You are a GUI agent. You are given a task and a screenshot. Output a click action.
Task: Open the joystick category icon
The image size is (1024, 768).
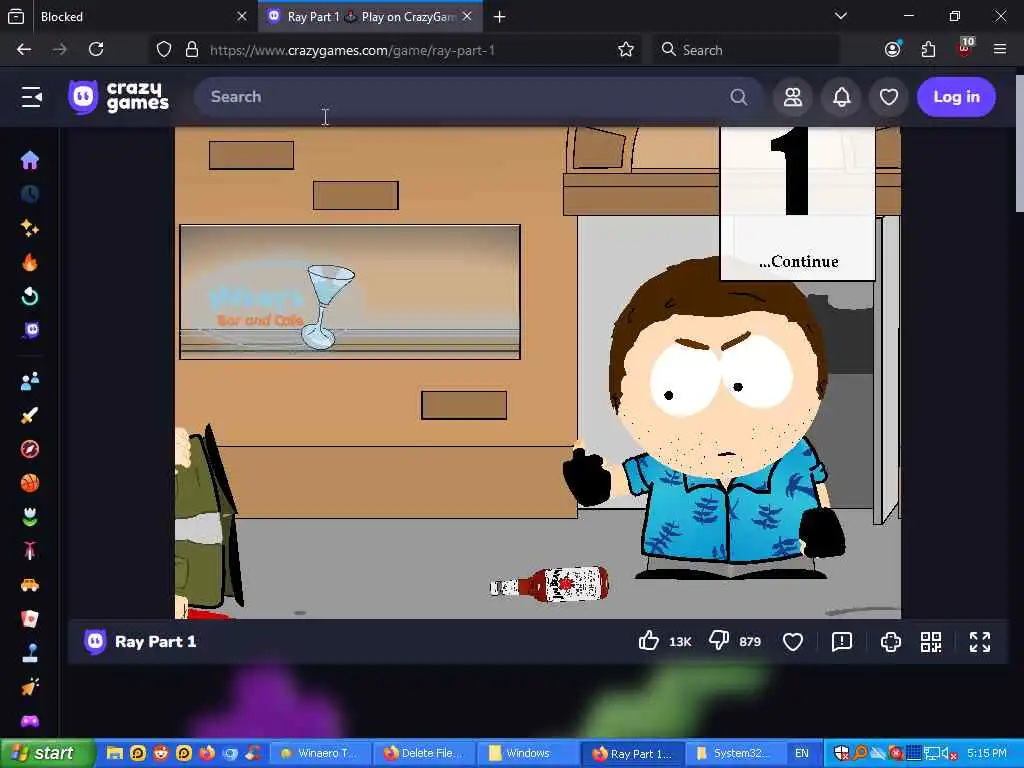(x=29, y=653)
